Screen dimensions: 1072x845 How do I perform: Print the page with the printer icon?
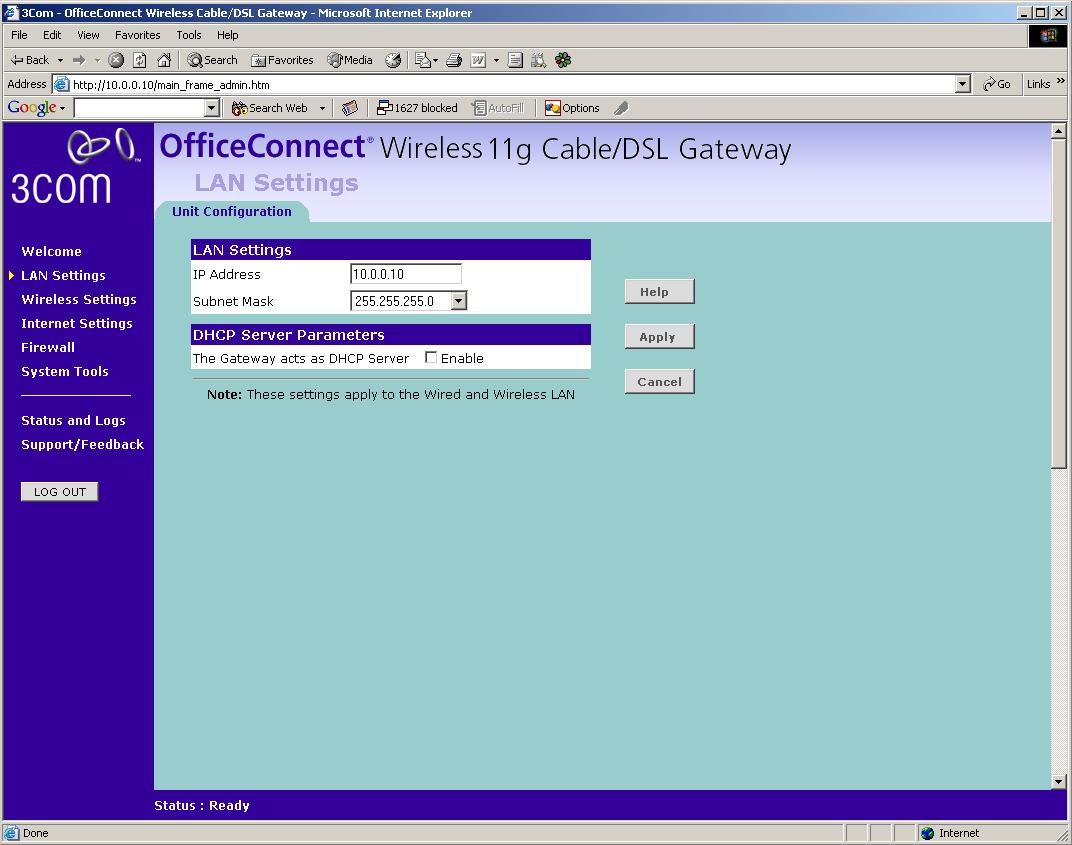point(454,60)
